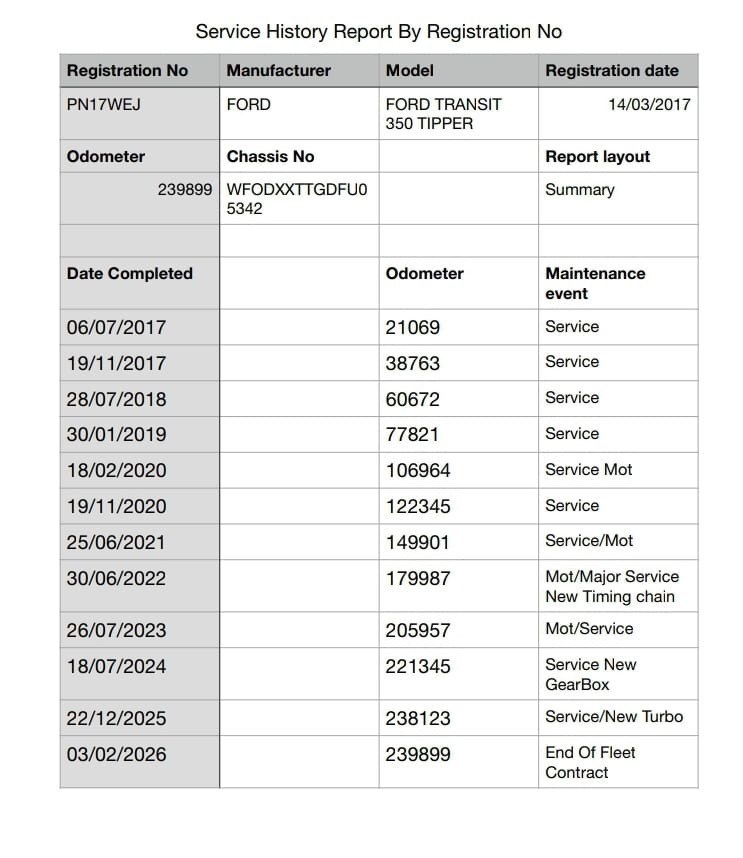Click the Service/New Turbo event
Viewport: 743px width, 858px height.
[x=614, y=717]
